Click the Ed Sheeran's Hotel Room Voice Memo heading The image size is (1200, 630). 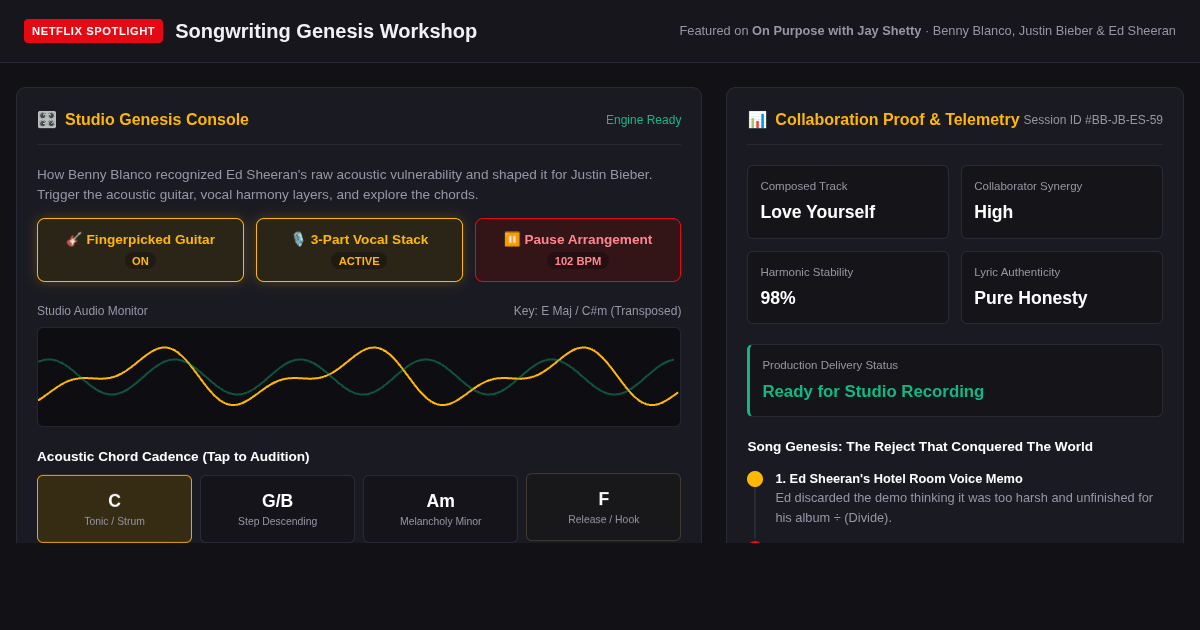coord(899,479)
